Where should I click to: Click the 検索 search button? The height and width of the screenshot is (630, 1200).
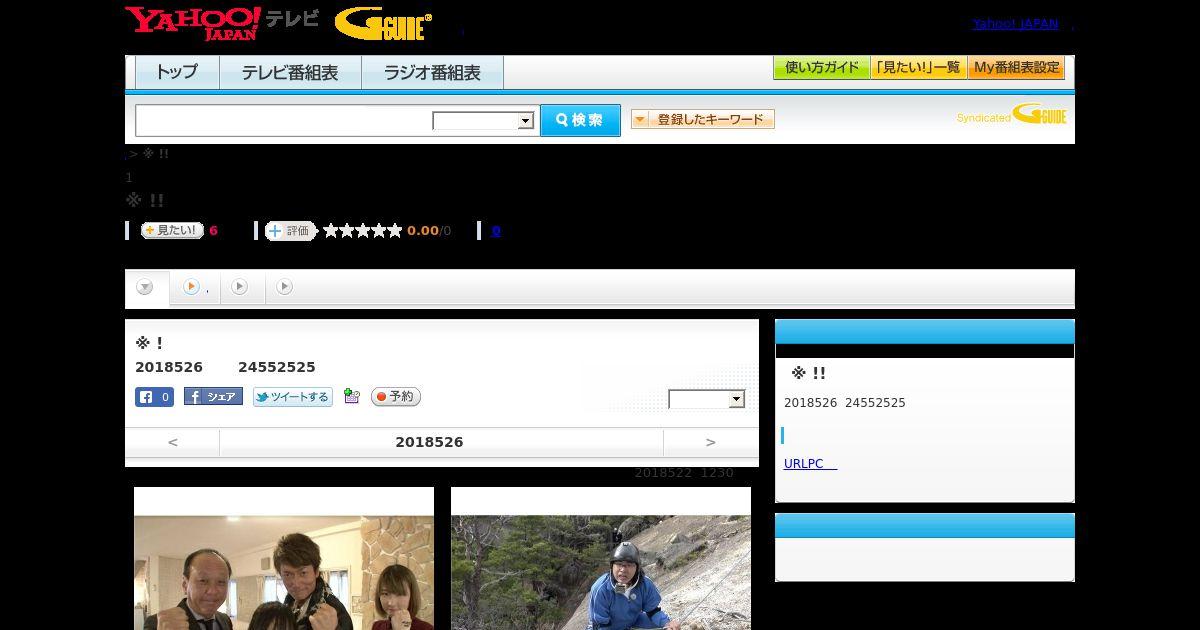coord(580,120)
